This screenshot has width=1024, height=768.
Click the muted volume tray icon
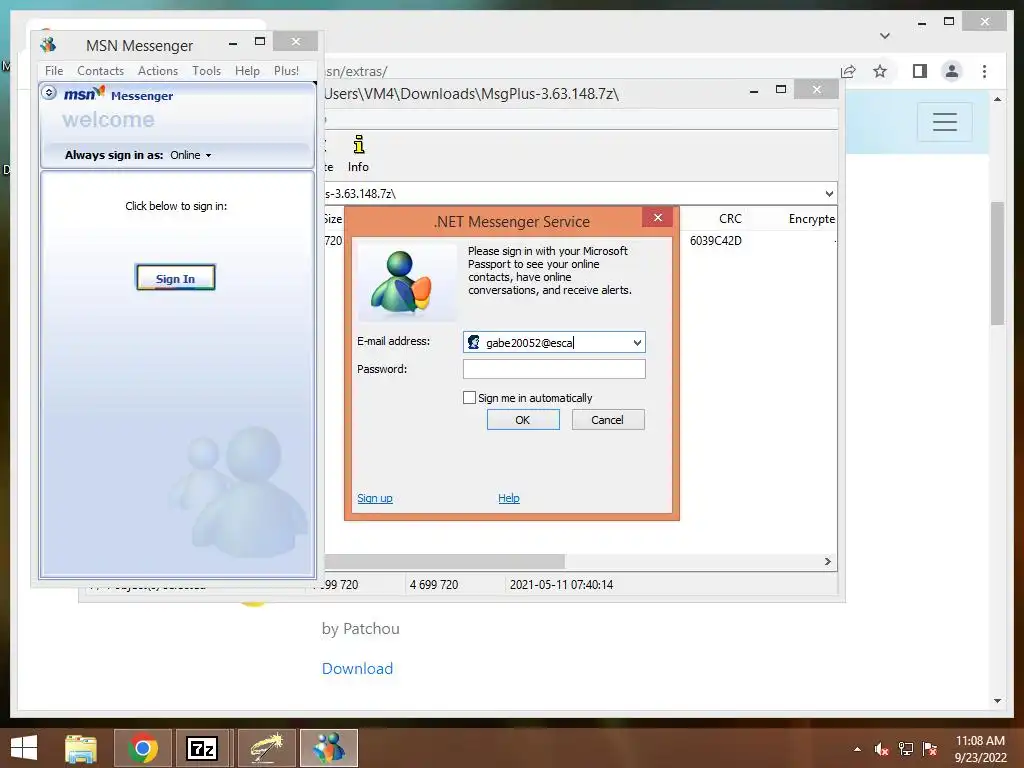(x=881, y=749)
